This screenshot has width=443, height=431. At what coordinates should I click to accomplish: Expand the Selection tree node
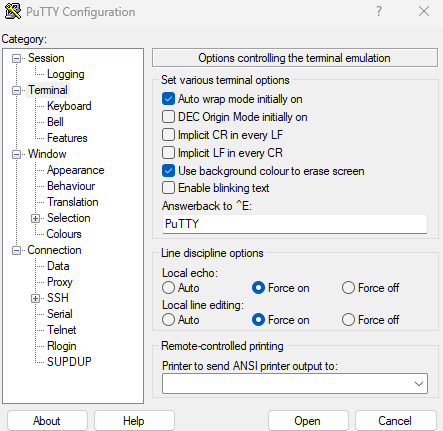click(x=35, y=219)
